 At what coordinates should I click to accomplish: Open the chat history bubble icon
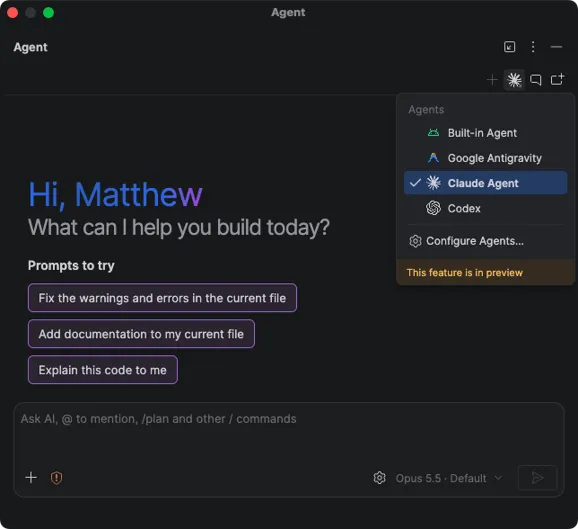[536, 80]
